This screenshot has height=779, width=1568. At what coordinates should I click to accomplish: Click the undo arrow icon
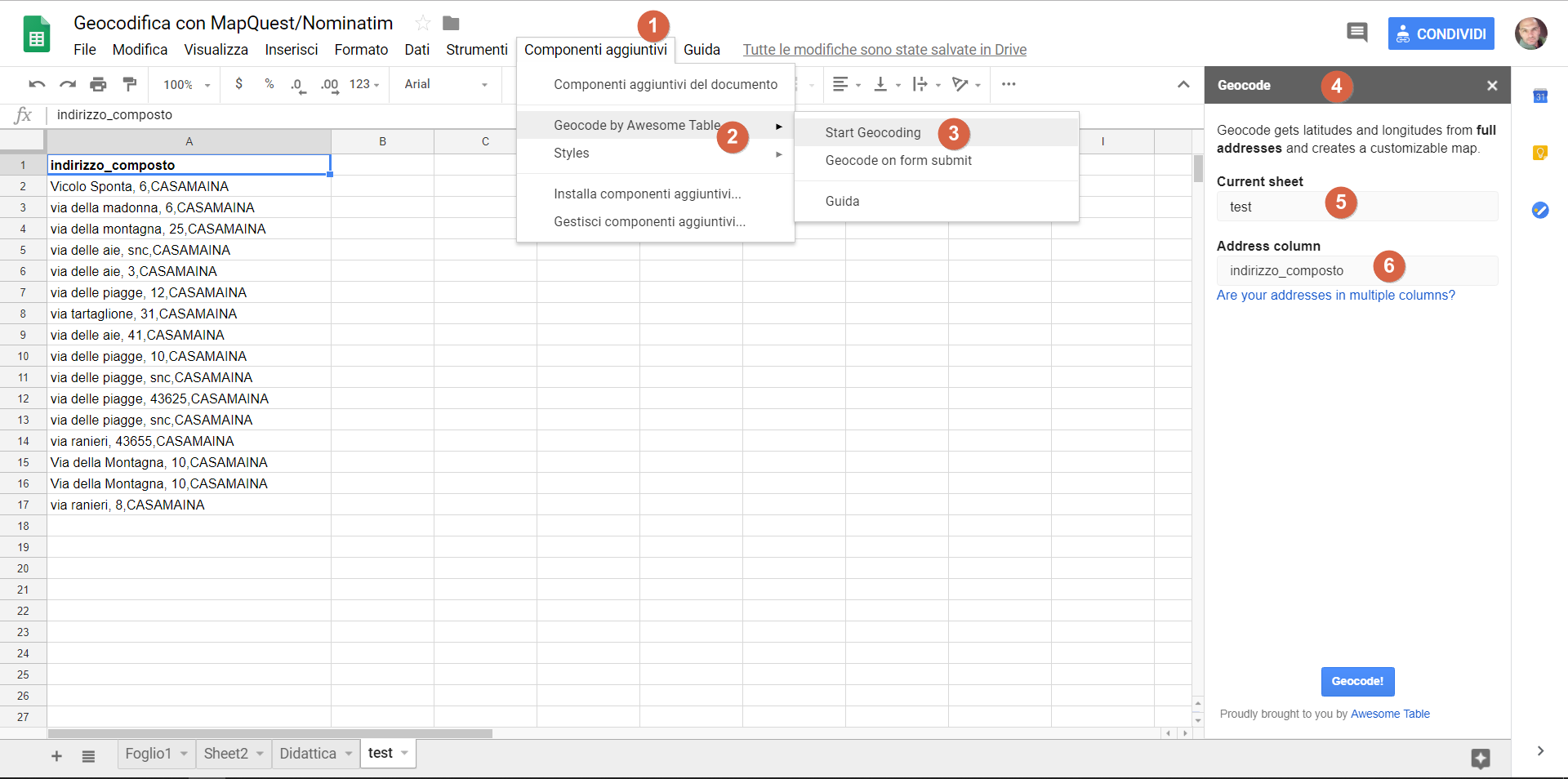pos(37,84)
